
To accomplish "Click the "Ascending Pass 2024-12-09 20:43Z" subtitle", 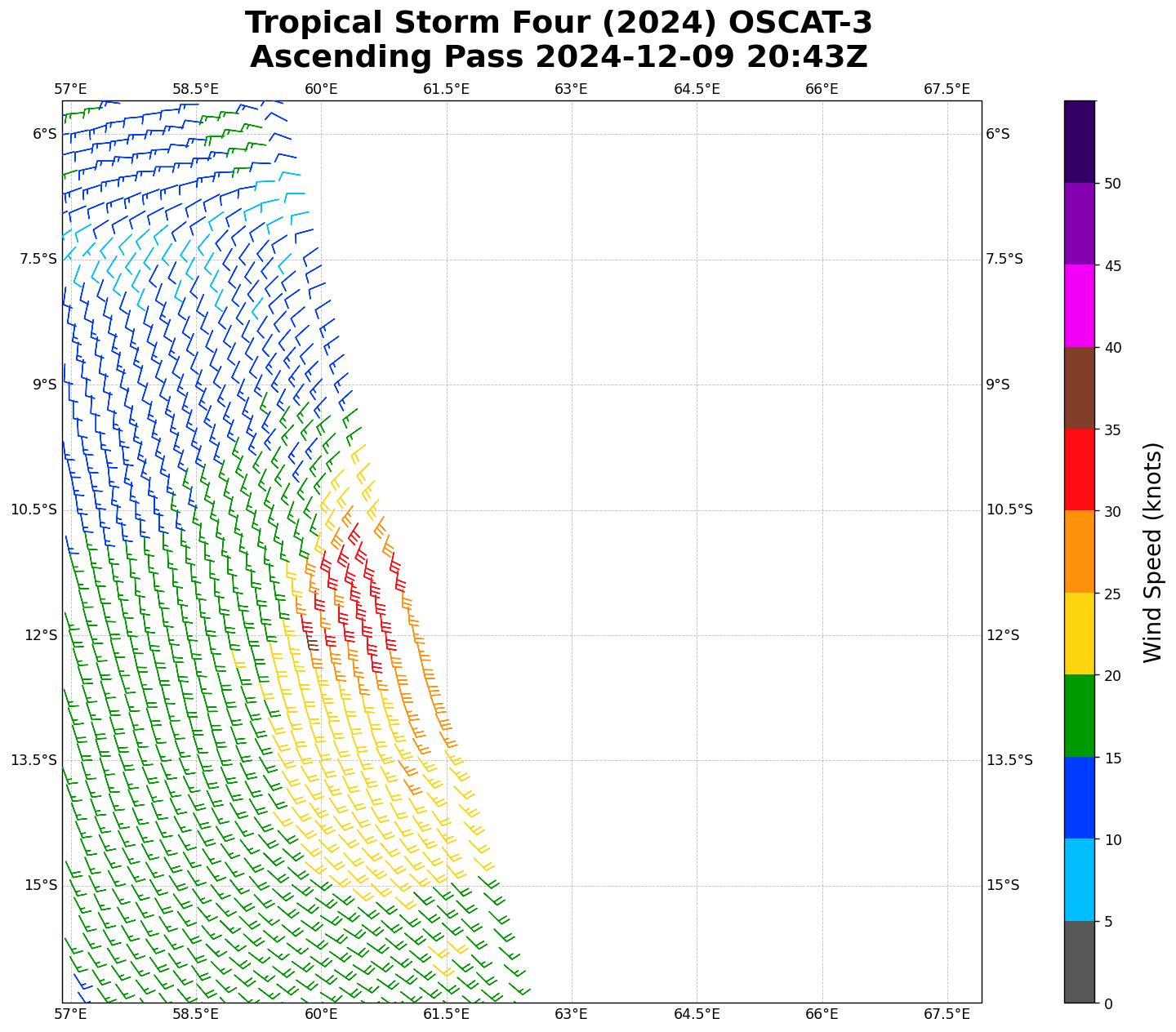I will pos(559,57).
